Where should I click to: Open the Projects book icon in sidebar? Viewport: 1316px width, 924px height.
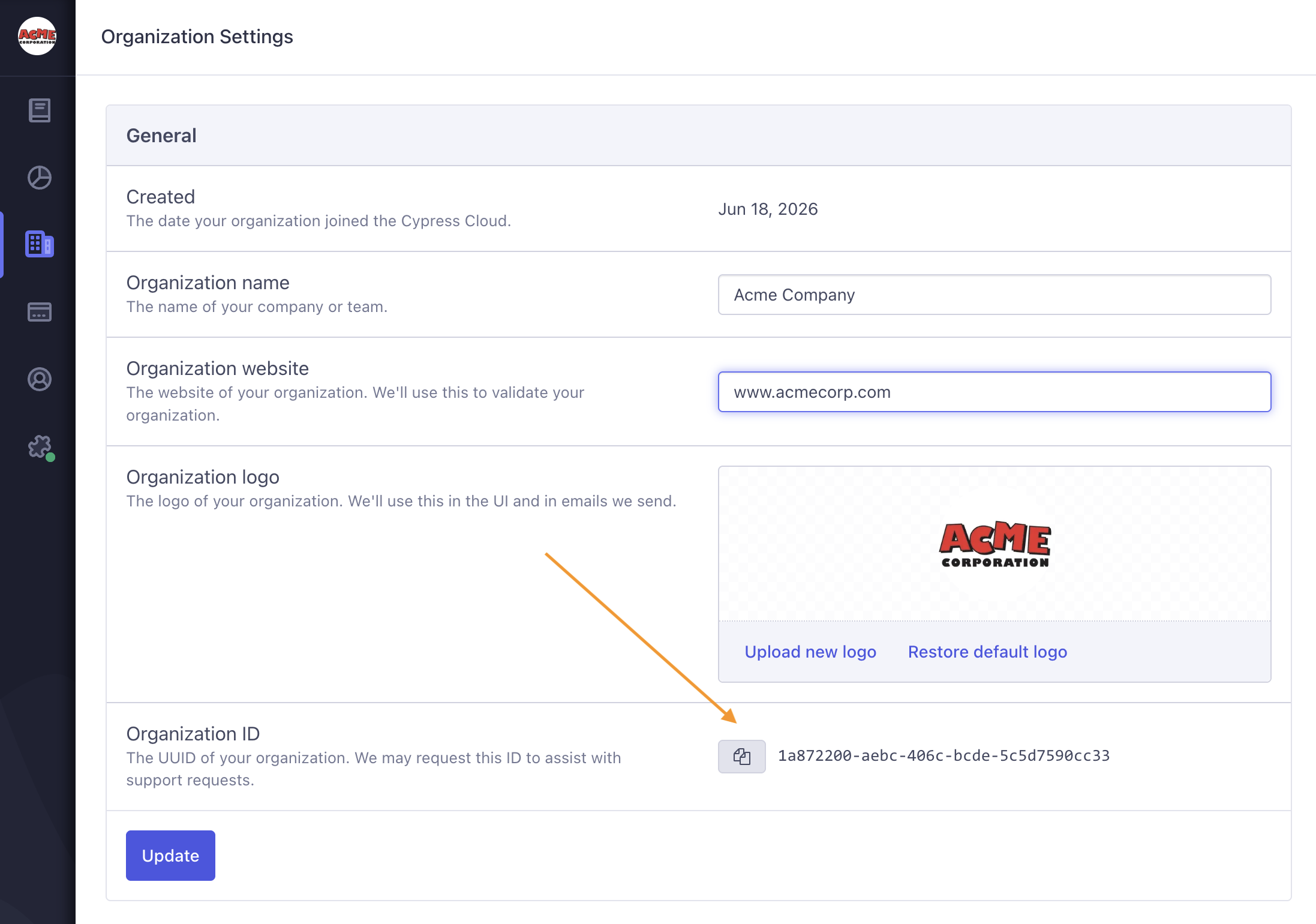(x=40, y=110)
